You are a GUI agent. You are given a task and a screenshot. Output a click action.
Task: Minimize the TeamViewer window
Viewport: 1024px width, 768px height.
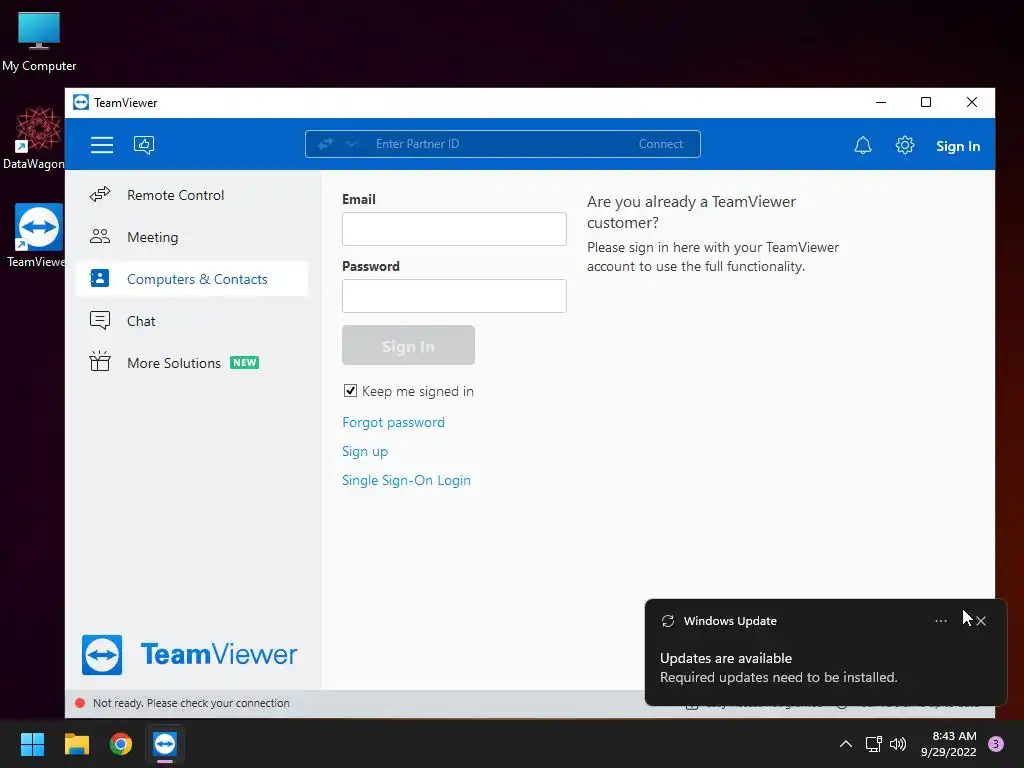pos(881,103)
